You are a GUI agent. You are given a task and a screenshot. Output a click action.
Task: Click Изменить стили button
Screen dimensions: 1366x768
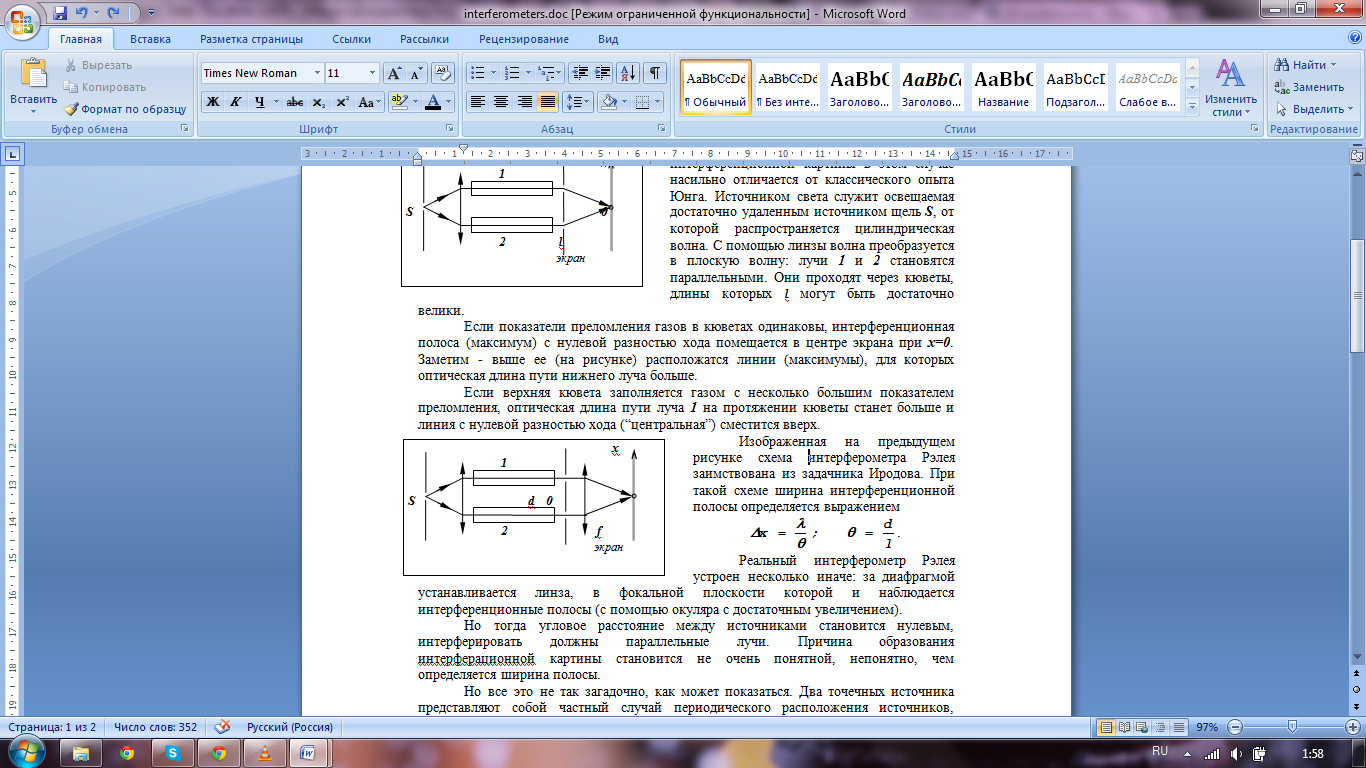(1231, 87)
